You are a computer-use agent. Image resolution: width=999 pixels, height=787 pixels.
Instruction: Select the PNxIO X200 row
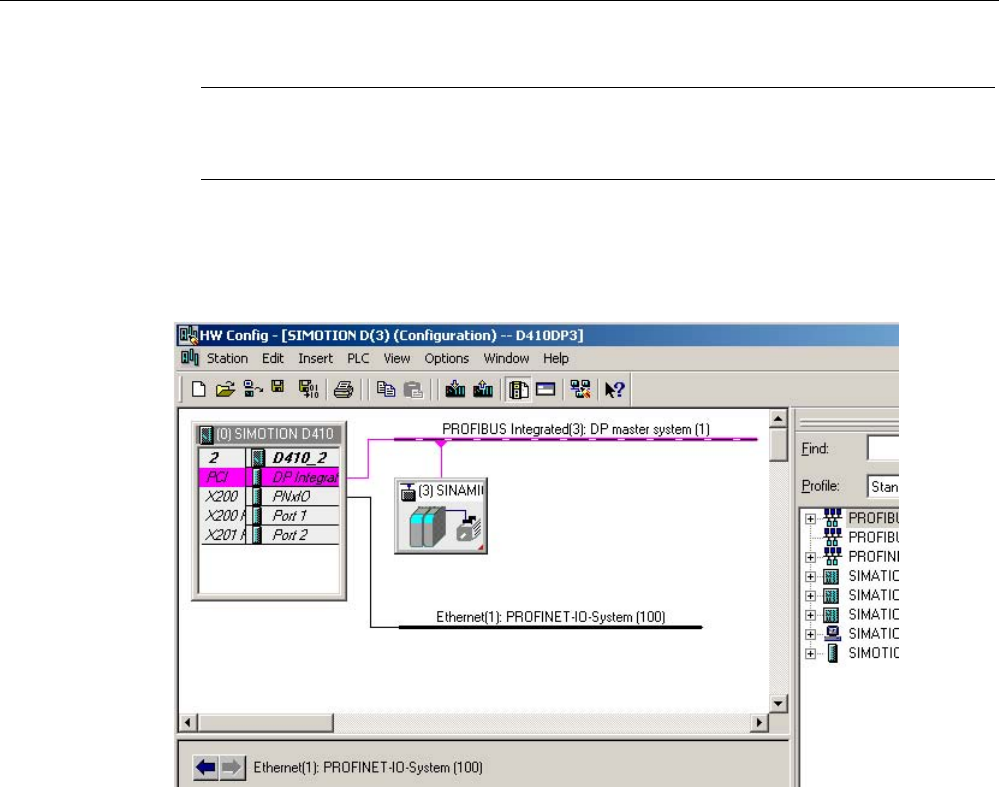(269, 496)
